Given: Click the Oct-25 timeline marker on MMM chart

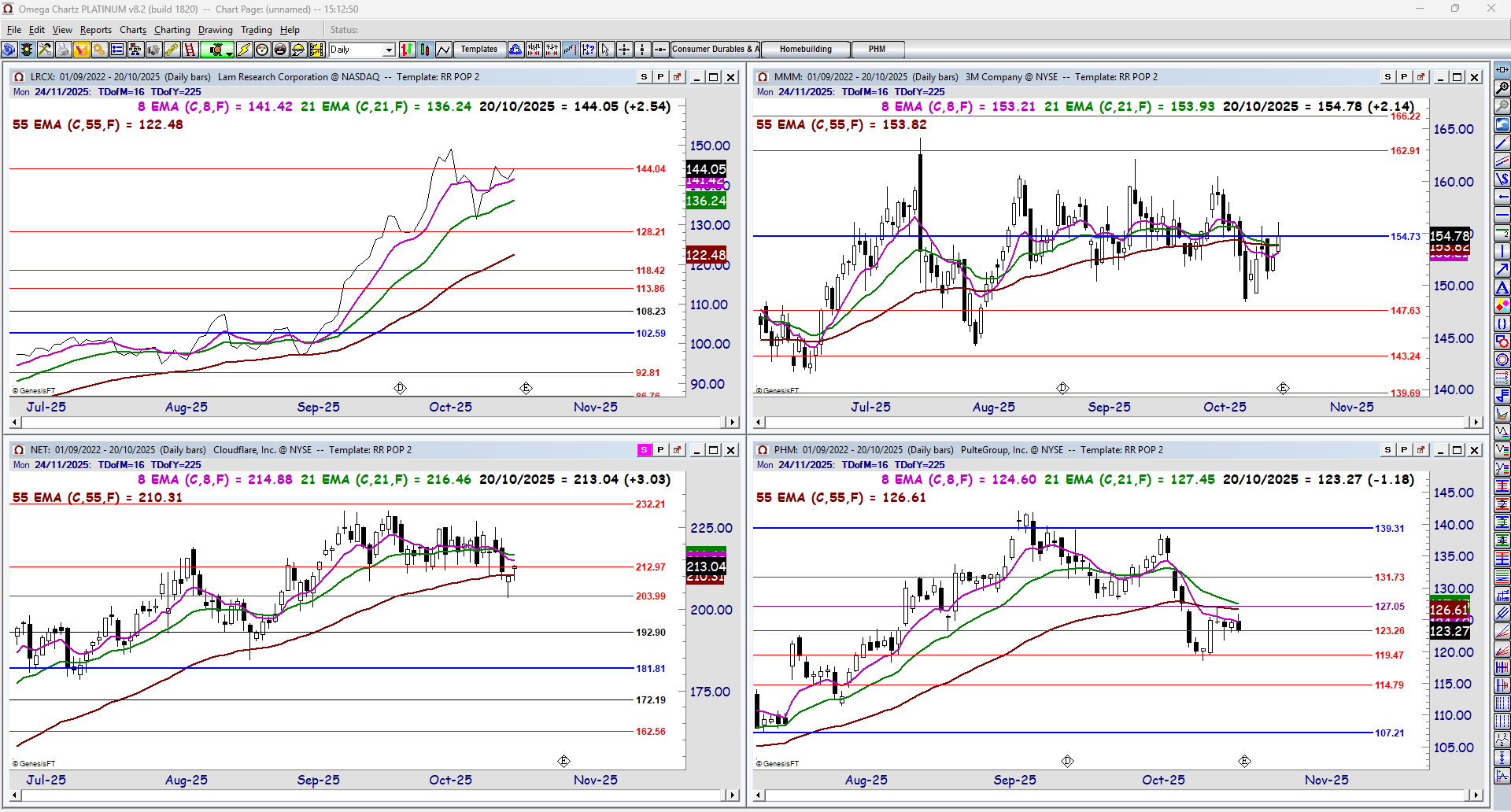Looking at the screenshot, I should 1225,407.
